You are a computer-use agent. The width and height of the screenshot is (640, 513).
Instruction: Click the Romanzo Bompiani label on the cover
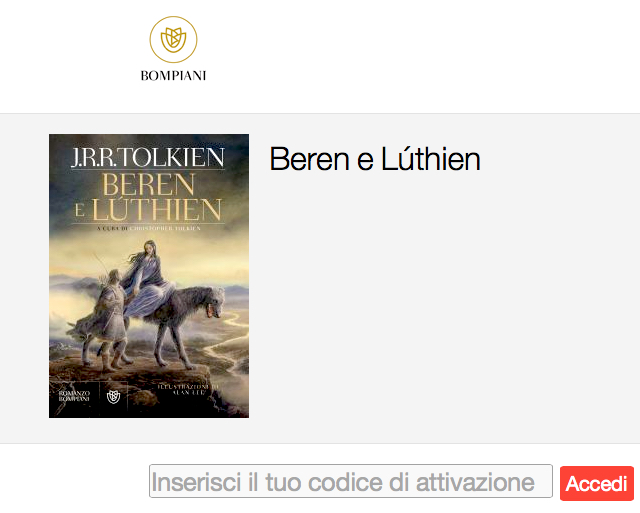74,396
